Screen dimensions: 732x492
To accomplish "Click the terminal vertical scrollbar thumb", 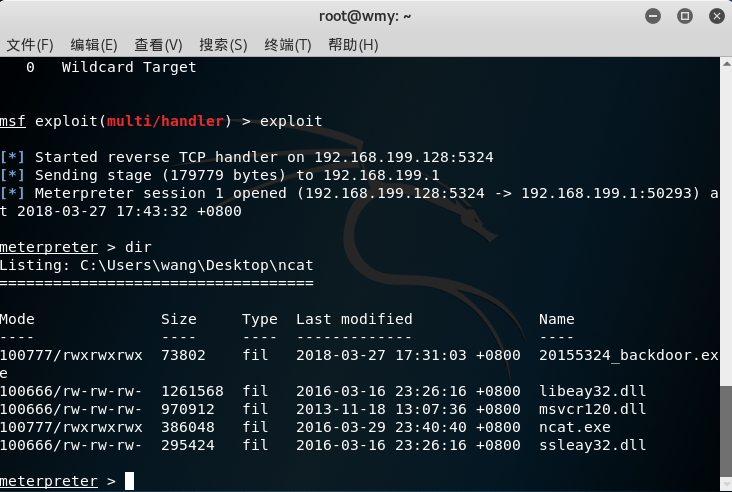I will click(x=726, y=432).
